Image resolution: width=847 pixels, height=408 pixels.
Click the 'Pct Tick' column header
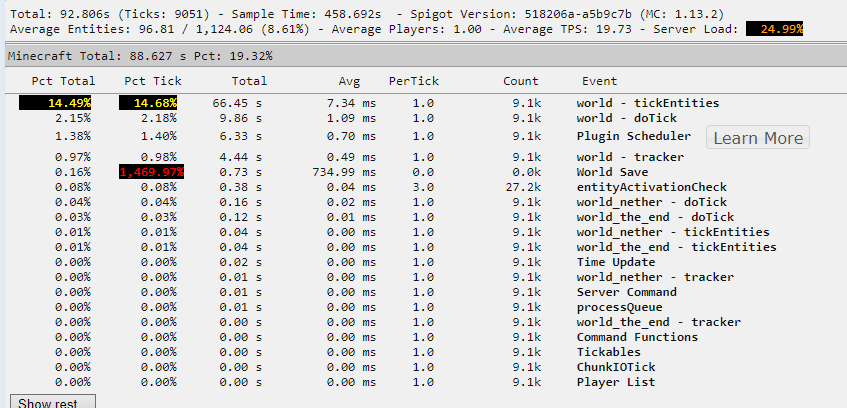tap(153, 81)
